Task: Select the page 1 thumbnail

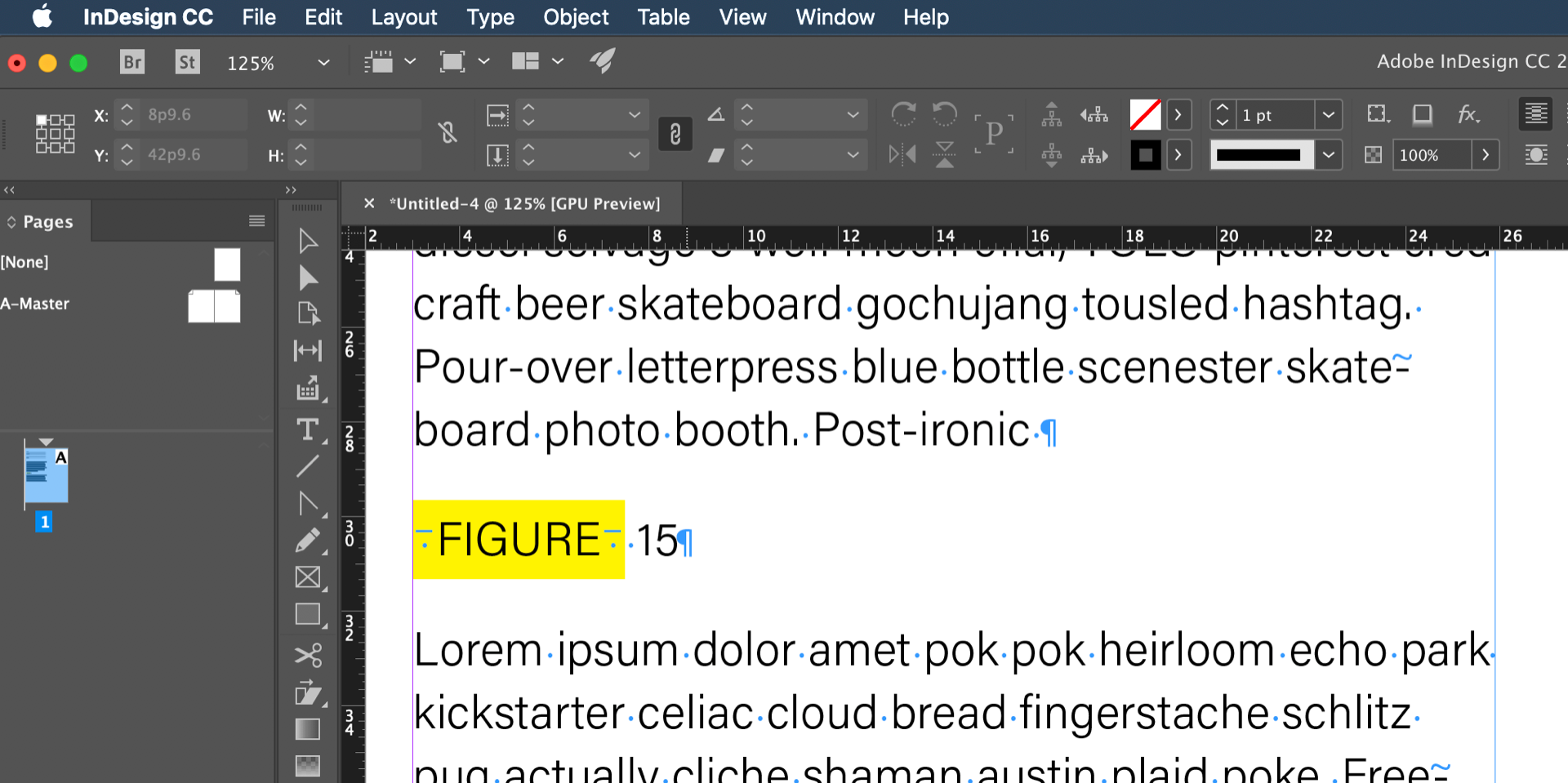Action: (47, 476)
